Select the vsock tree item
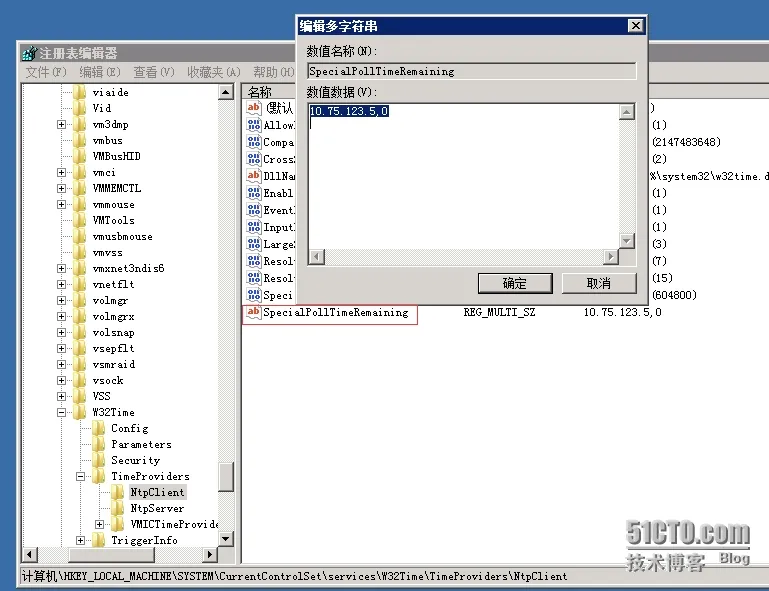Viewport: 769px width, 591px height. [x=108, y=380]
